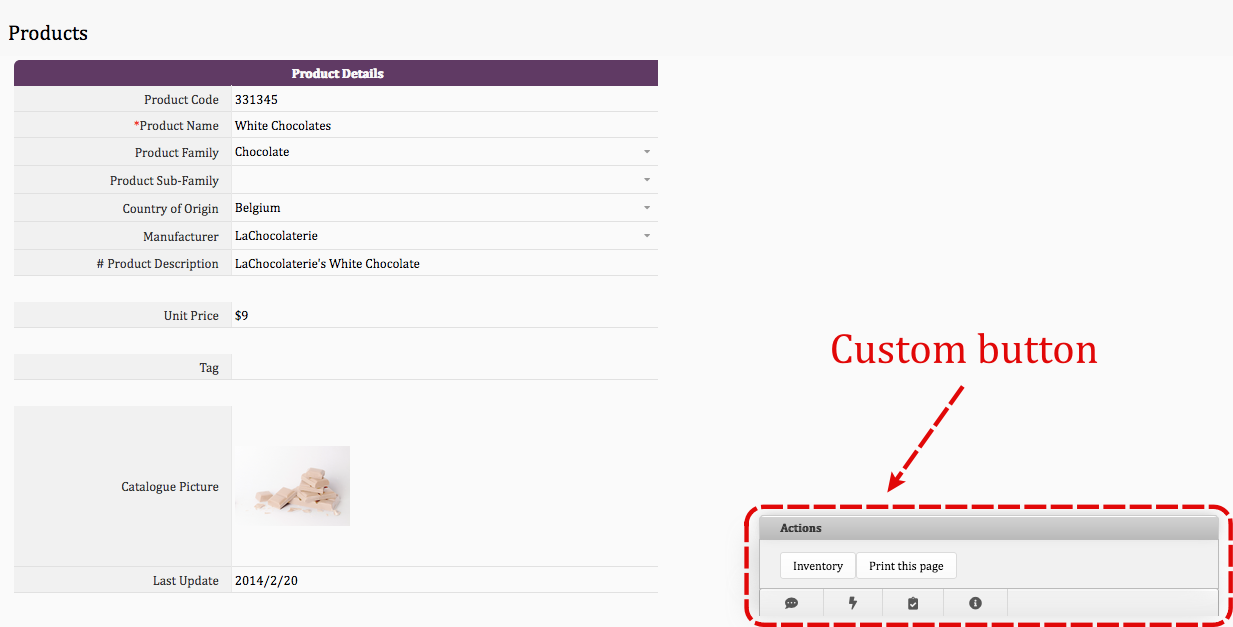Screen dimensions: 1233x627
Task: Open the clipboard checkmark icon
Action: [x=913, y=603]
